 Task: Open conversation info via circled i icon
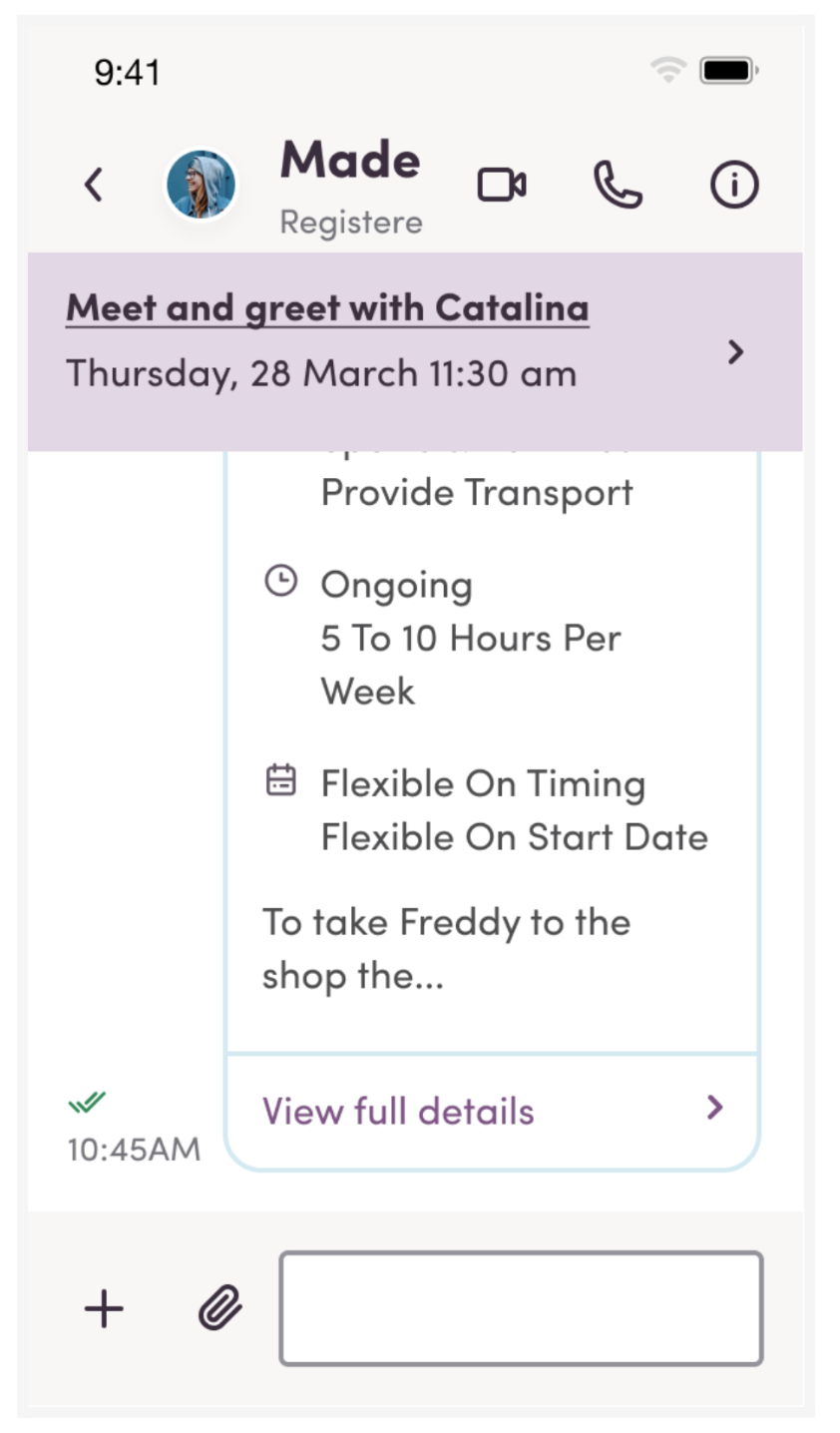(x=734, y=185)
